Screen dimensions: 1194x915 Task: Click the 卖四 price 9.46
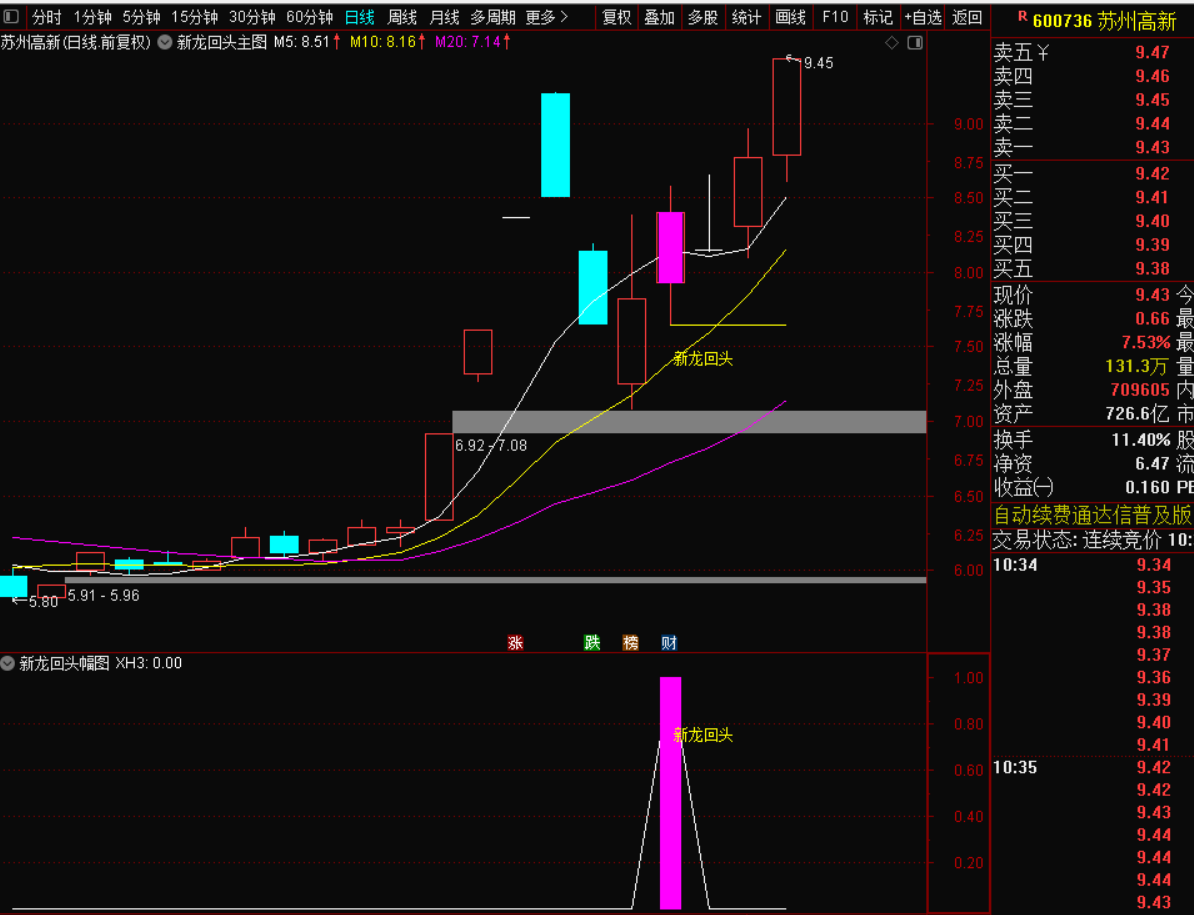tap(1152, 76)
